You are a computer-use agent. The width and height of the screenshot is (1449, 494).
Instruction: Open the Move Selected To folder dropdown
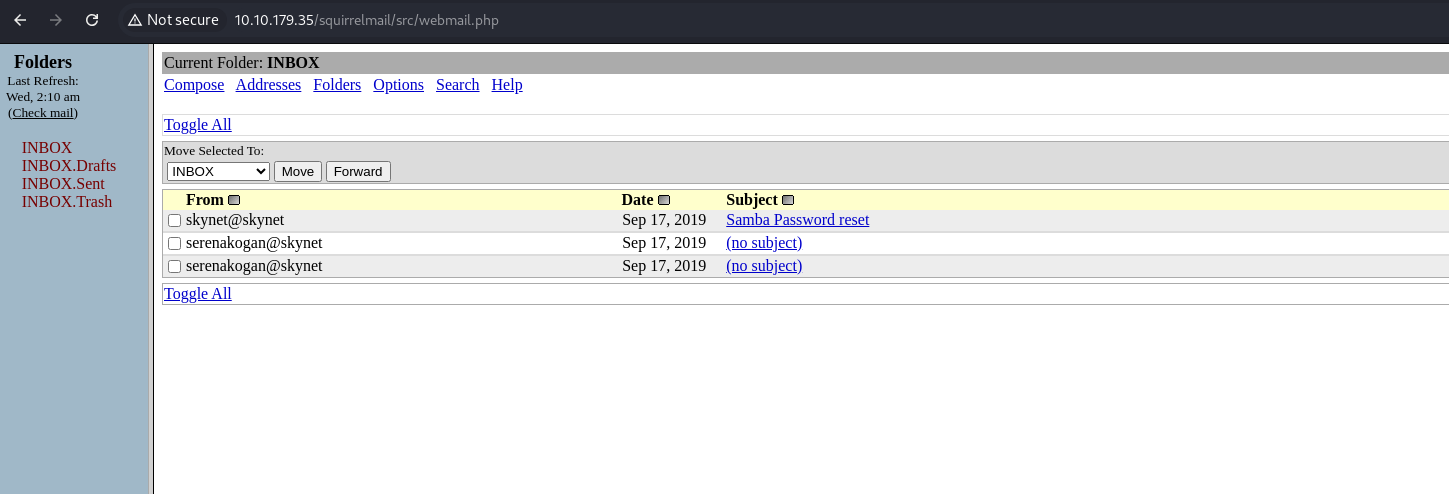click(218, 171)
